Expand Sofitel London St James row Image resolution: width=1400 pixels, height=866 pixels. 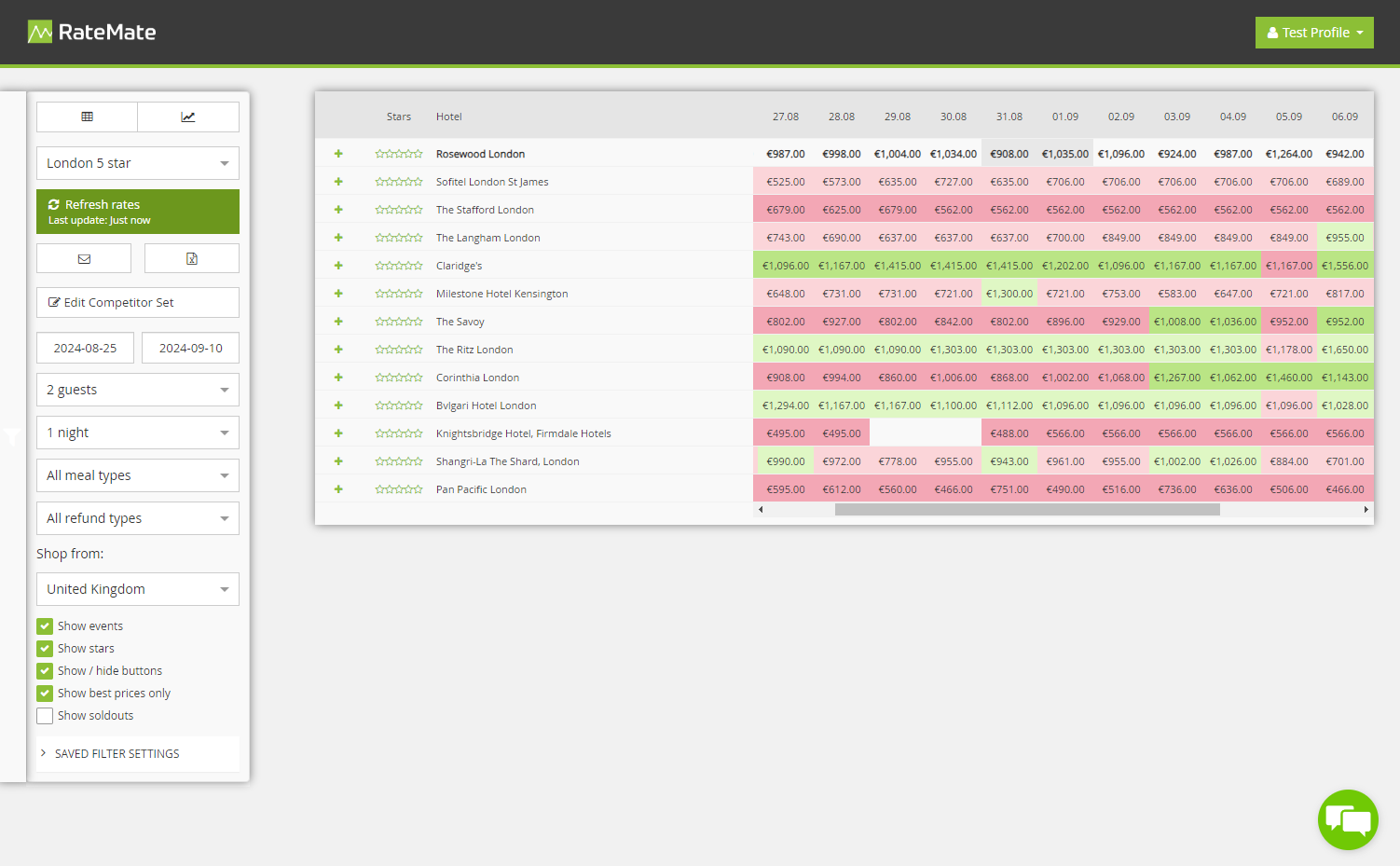pyautogui.click(x=338, y=182)
